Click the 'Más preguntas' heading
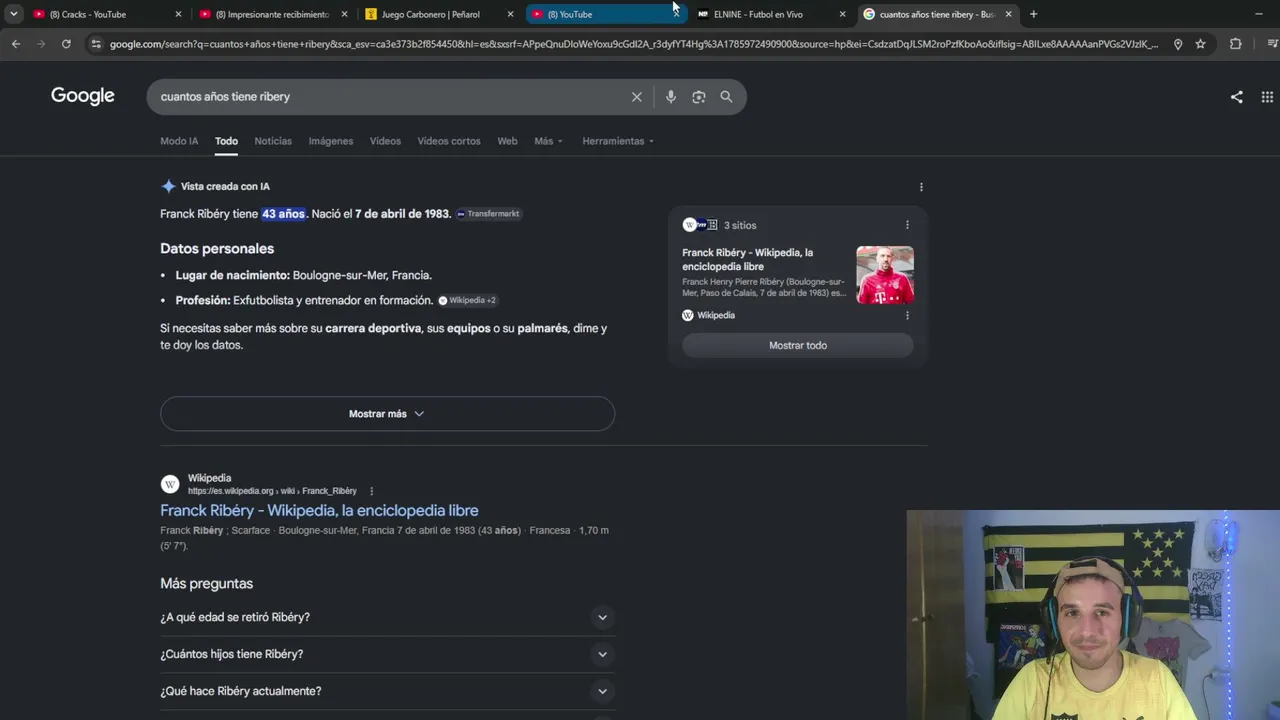The height and width of the screenshot is (720, 1280). 206,584
